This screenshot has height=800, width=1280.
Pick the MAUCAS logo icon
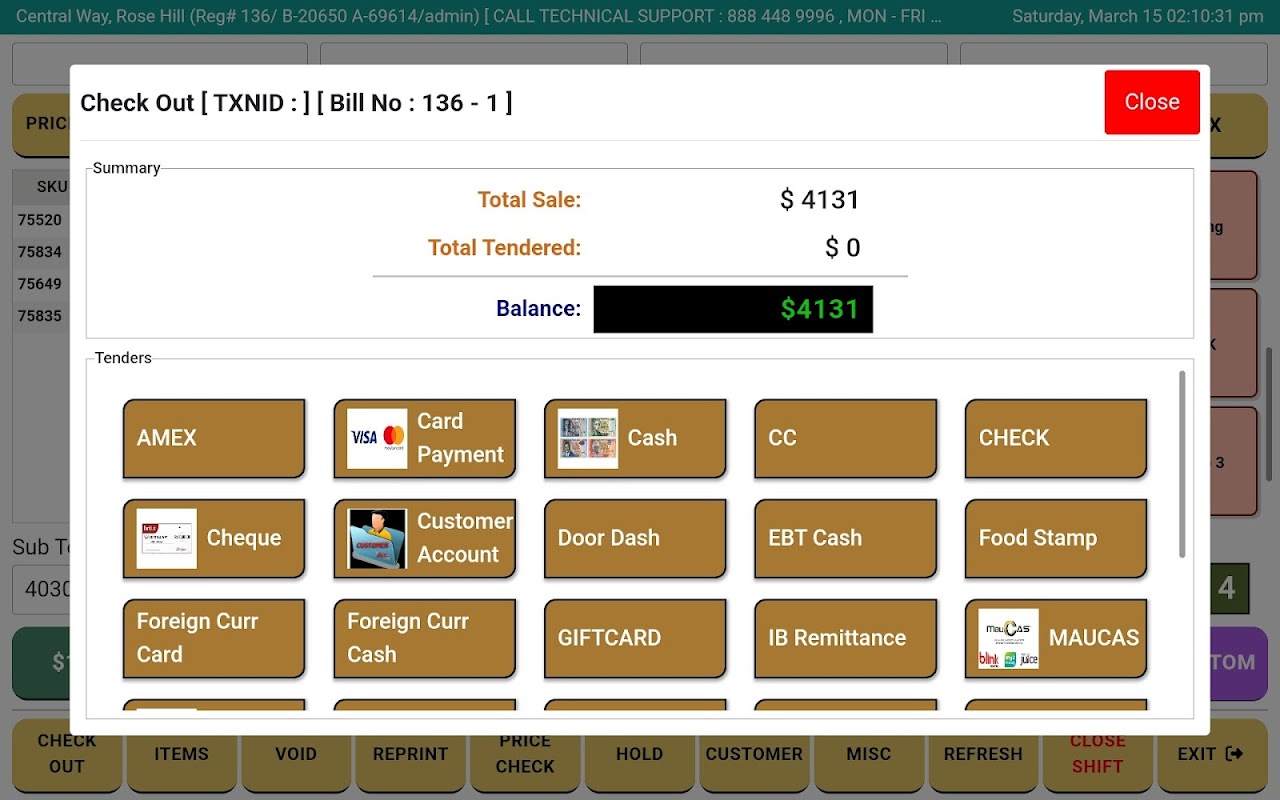pyautogui.click(x=1009, y=638)
